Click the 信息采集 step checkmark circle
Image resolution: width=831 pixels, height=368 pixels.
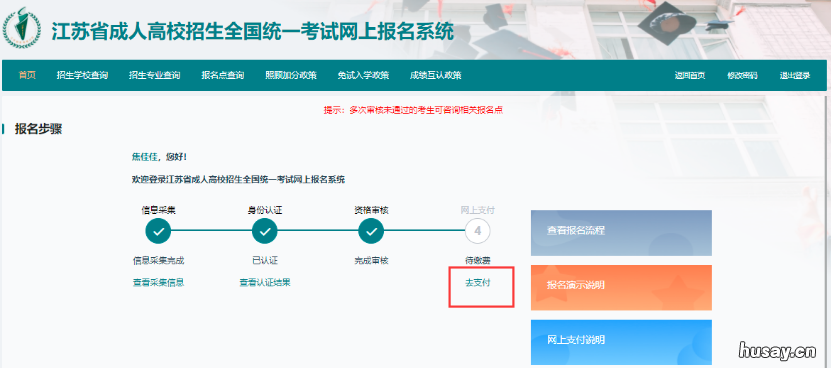[158, 231]
